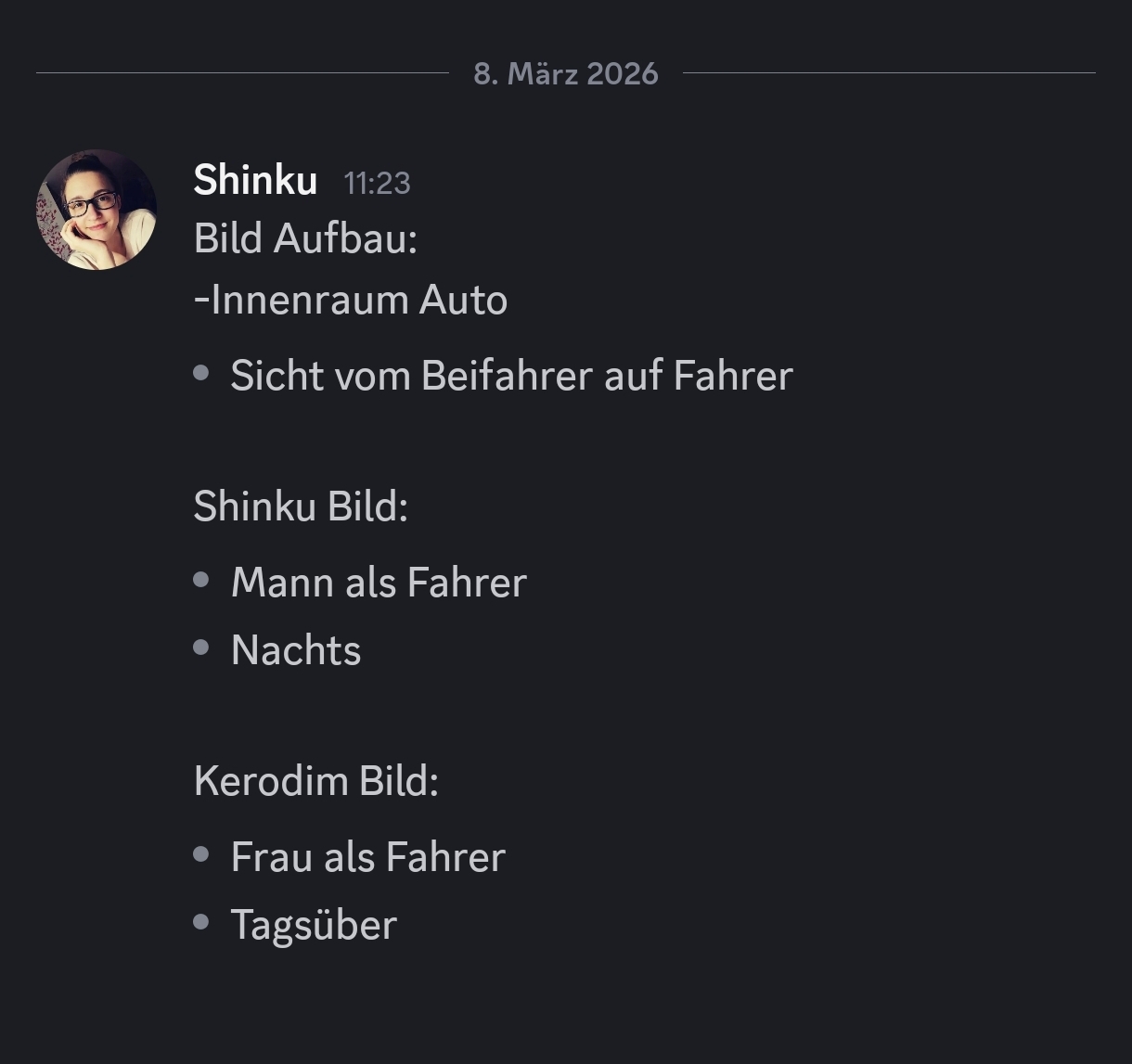1132x1064 pixels.
Task: Click the bullet point before 'Nachts'
Action: [201, 647]
